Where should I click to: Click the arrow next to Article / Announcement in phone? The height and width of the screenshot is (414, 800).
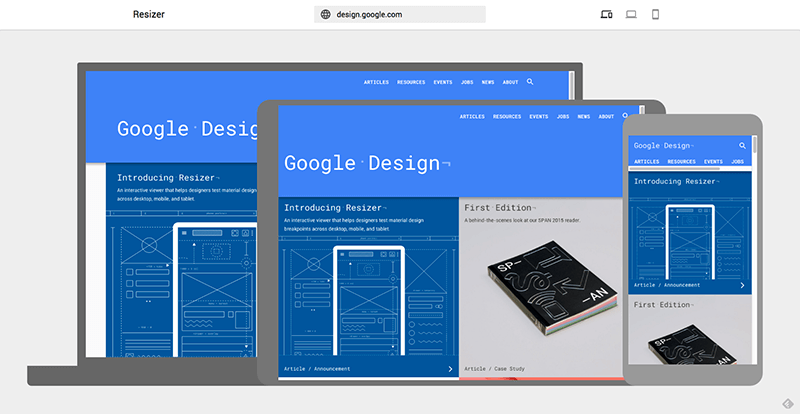742,285
